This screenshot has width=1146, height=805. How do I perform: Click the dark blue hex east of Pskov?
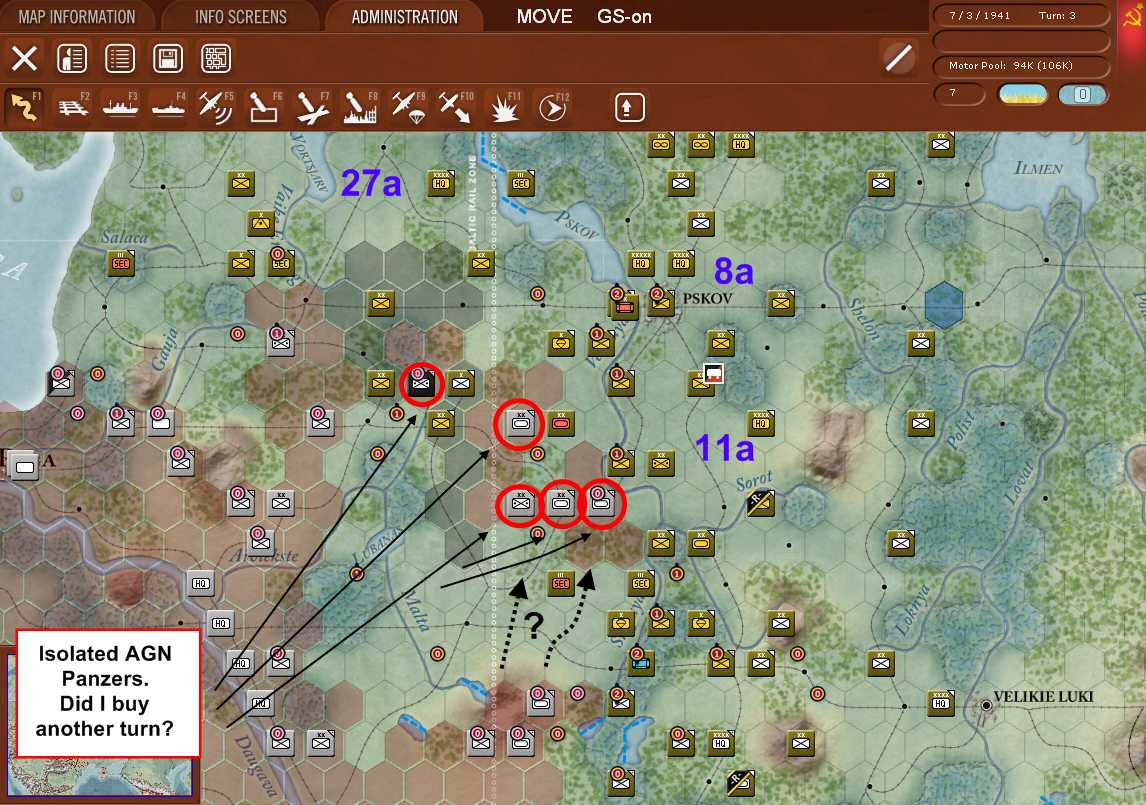[944, 303]
